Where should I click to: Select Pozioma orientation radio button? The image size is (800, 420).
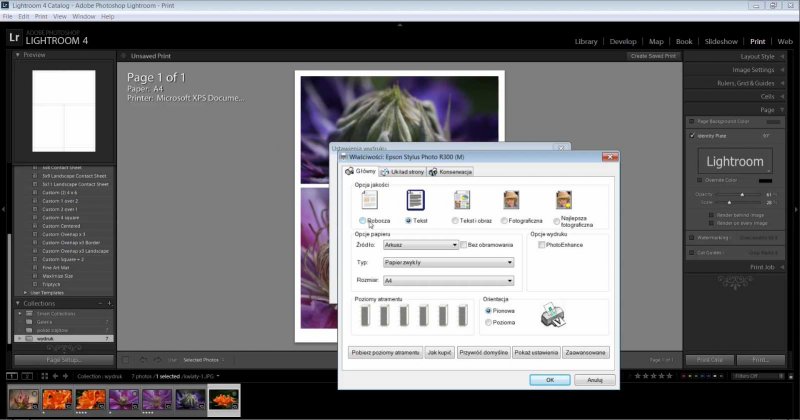[488, 323]
